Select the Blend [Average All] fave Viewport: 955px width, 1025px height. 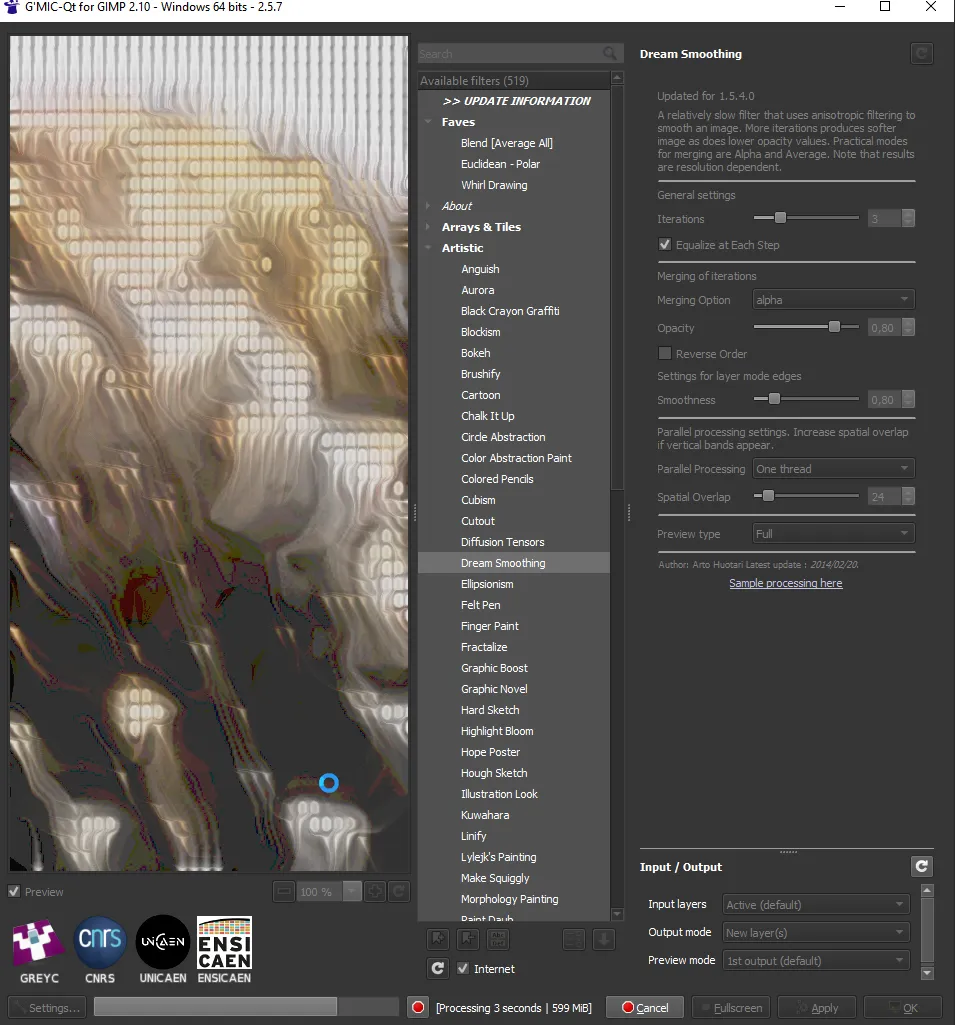point(507,143)
